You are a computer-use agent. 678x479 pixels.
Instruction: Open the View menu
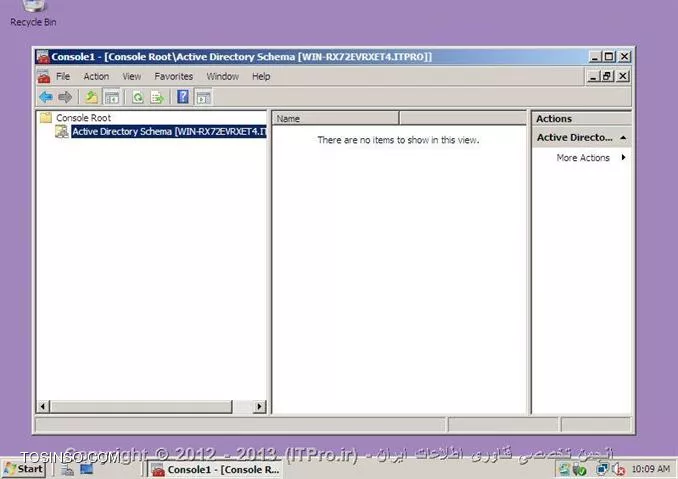coord(131,77)
